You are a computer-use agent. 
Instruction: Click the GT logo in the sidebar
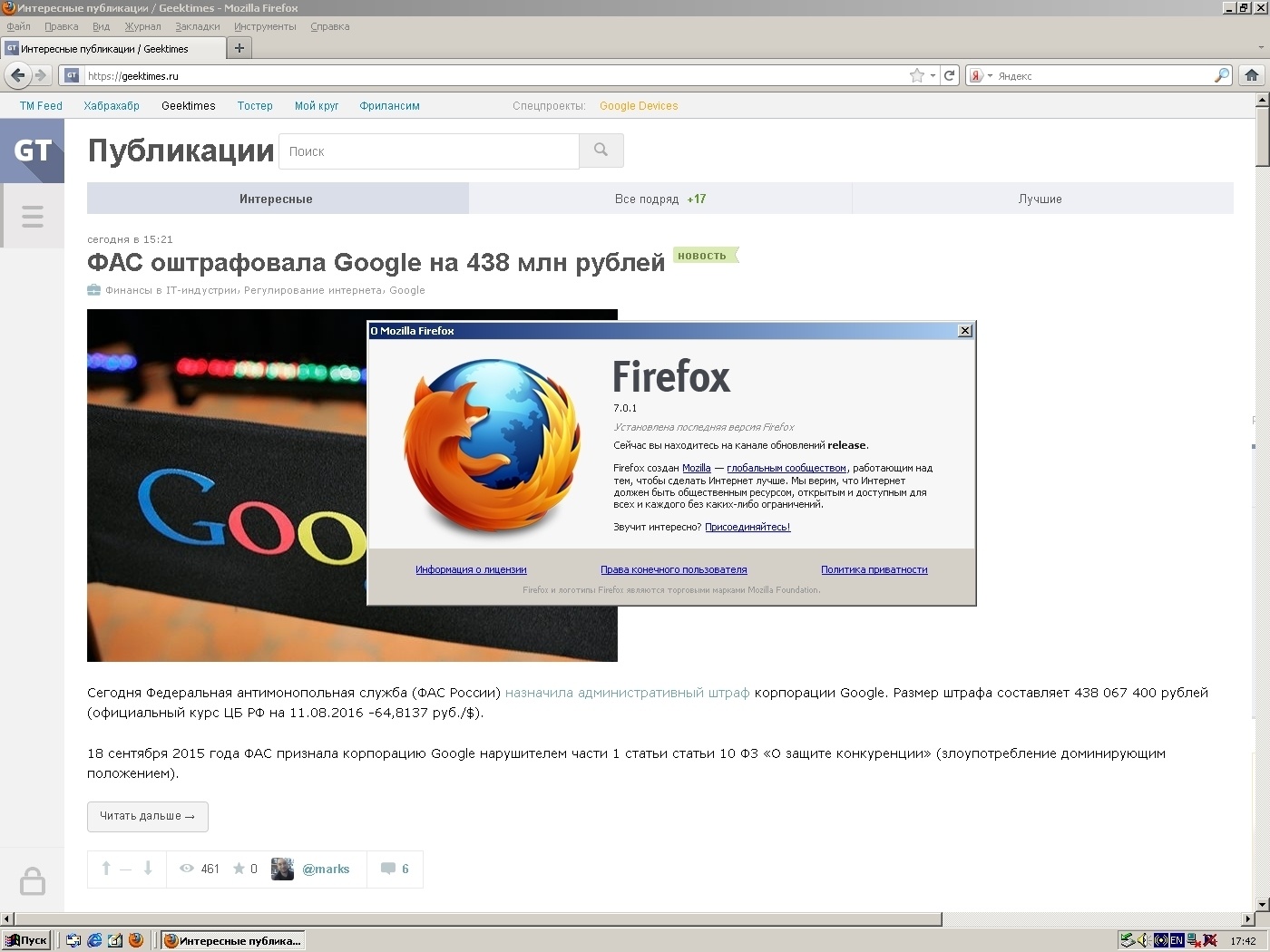click(x=33, y=151)
